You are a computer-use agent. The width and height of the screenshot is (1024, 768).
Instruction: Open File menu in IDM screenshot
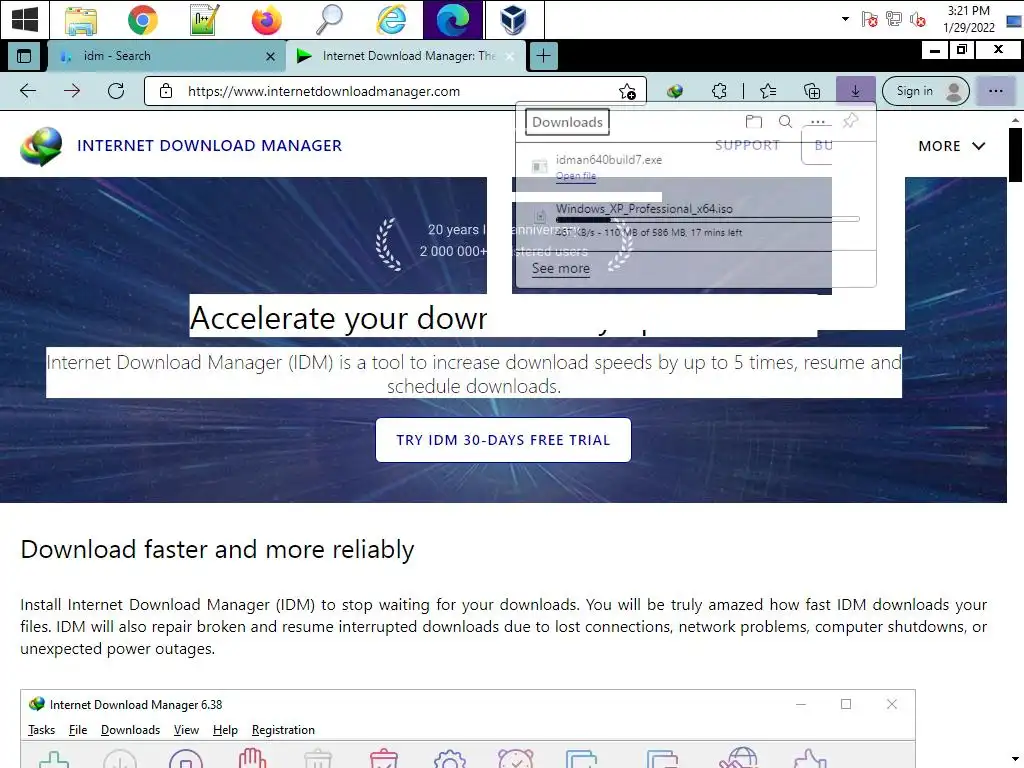78,730
